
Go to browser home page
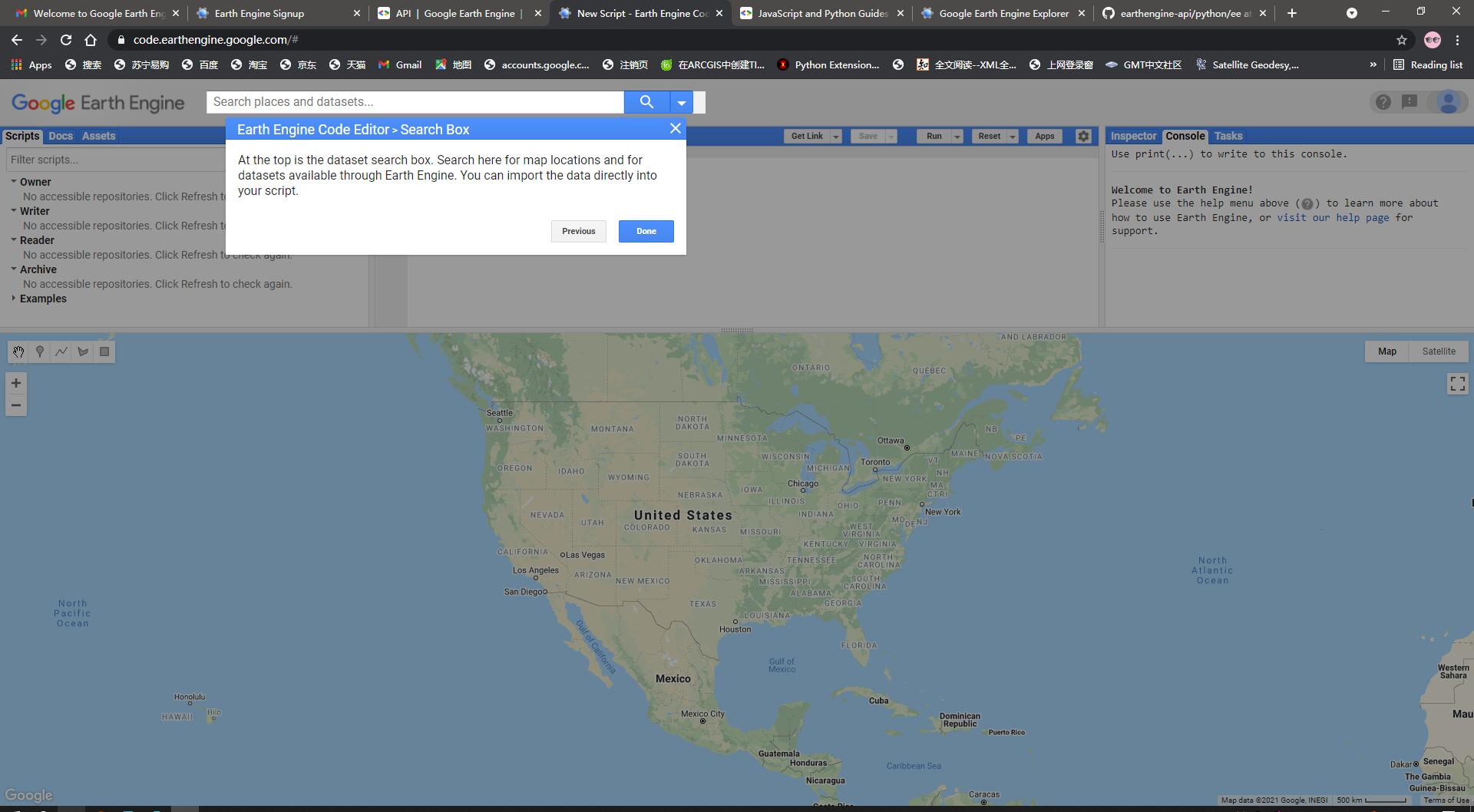click(x=91, y=40)
